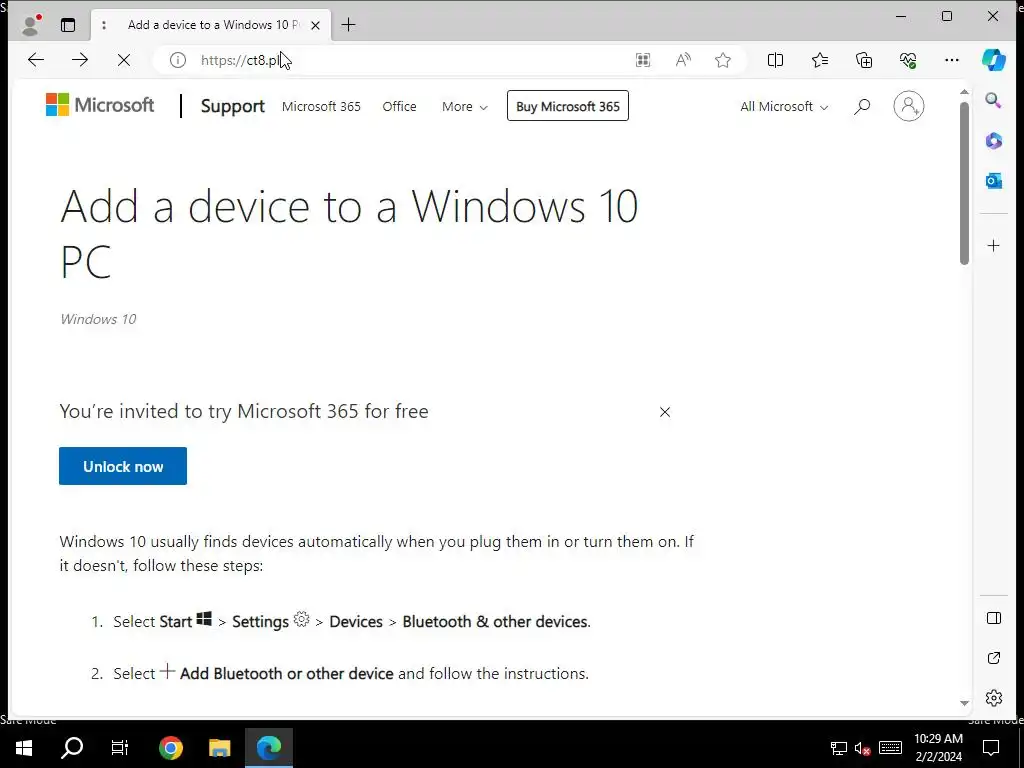Launch Google Chrome from taskbar
This screenshot has width=1024, height=768.
[x=171, y=748]
